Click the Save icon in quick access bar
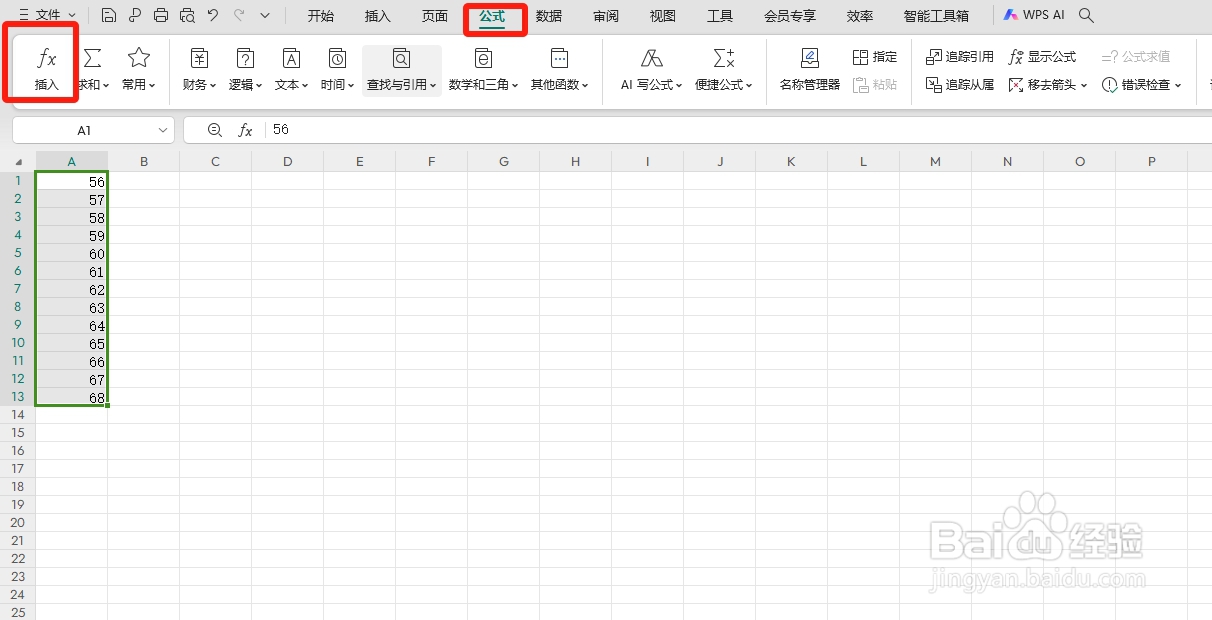This screenshot has height=620, width=1212. click(109, 15)
